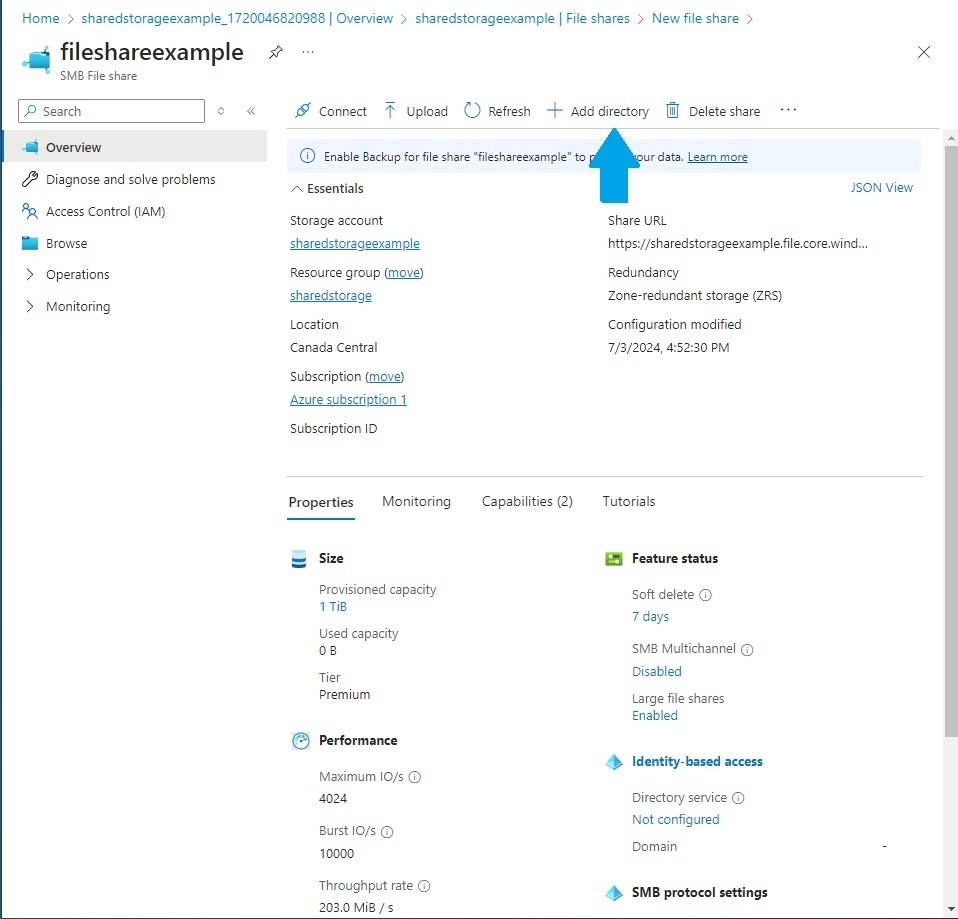Click the Diagnose and solve problems wrench icon
Screen dimensions: 958x919
click(x=30, y=179)
